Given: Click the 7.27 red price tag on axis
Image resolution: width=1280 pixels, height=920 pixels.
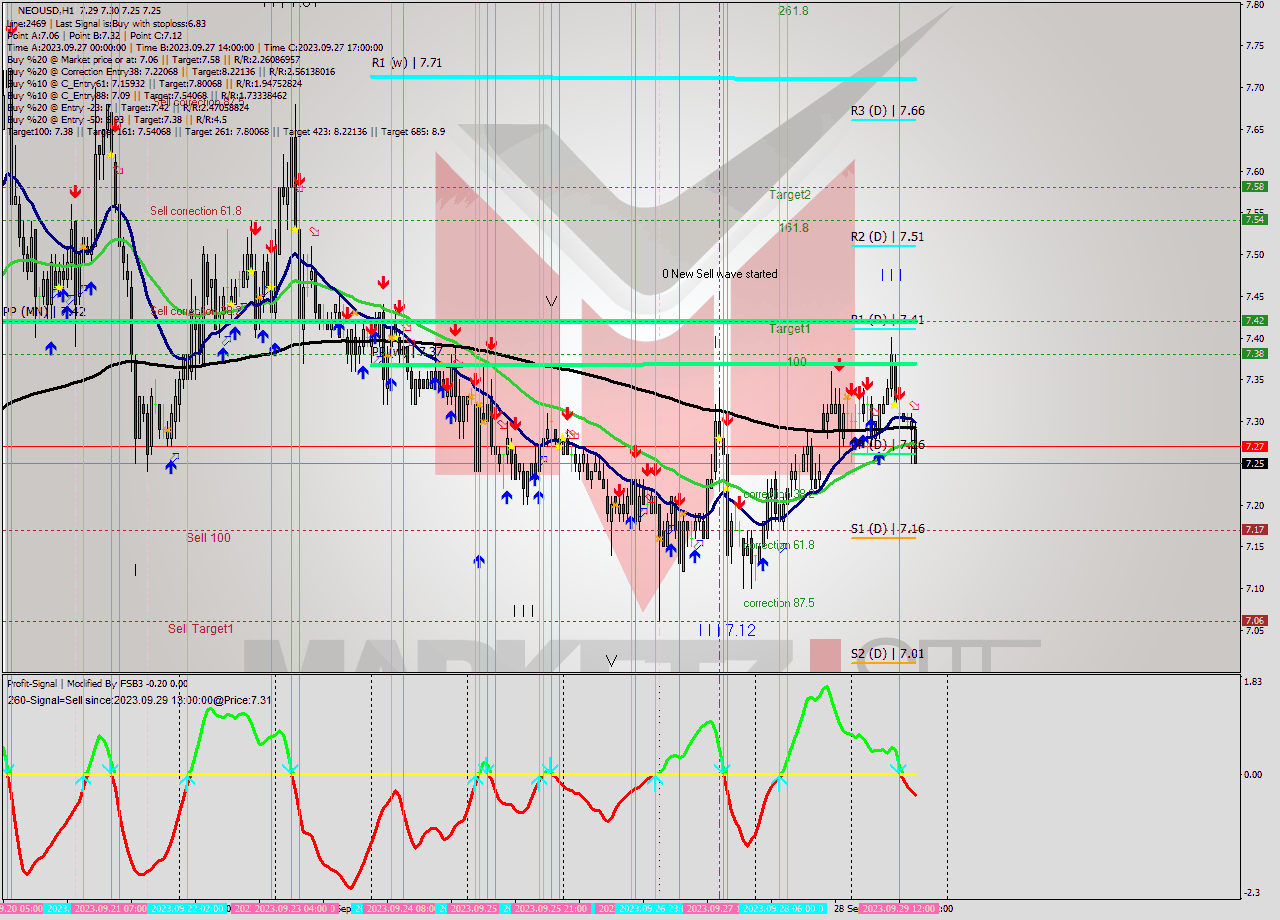Looking at the screenshot, I should coord(1254,446).
